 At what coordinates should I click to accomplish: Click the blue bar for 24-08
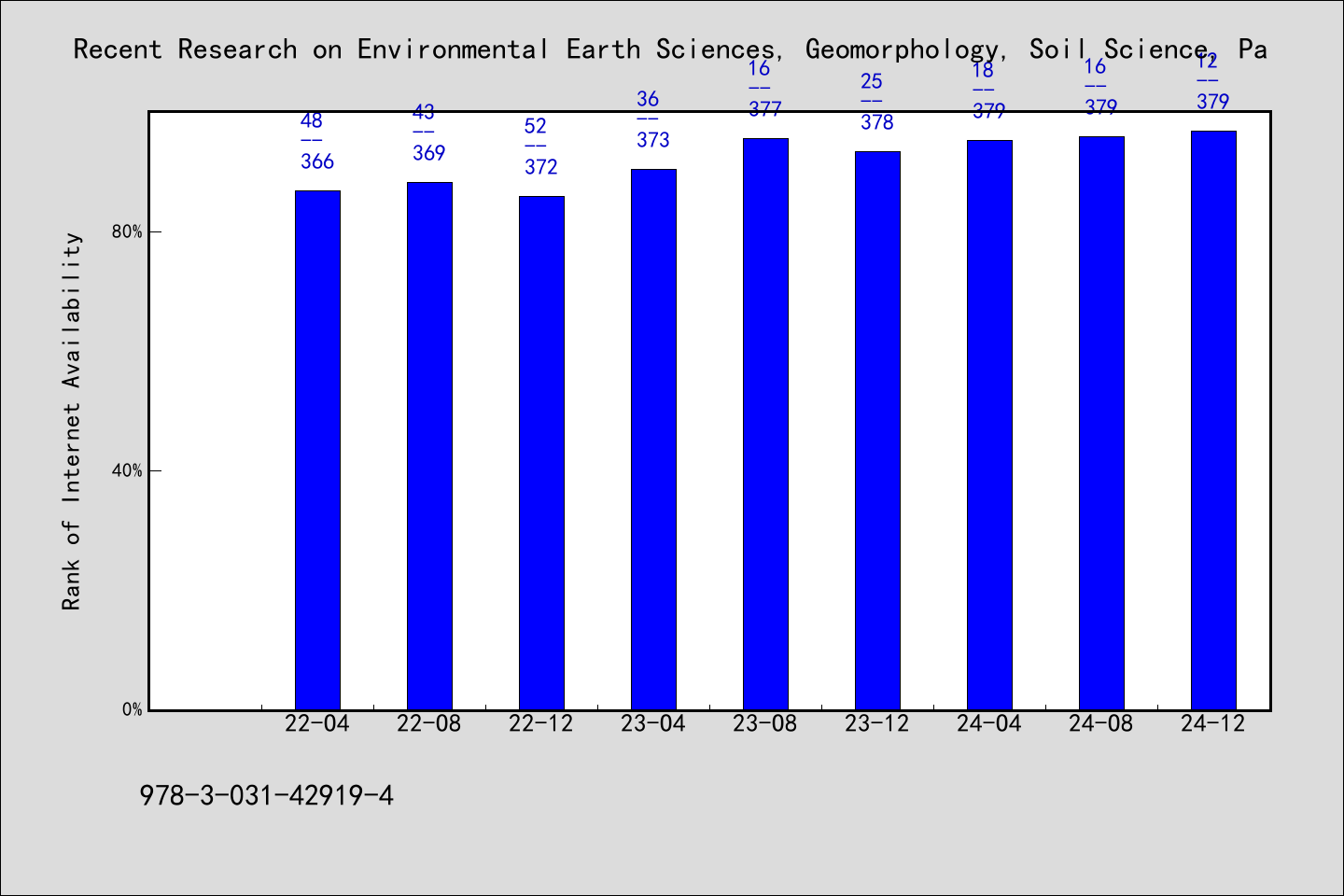(x=1101, y=423)
